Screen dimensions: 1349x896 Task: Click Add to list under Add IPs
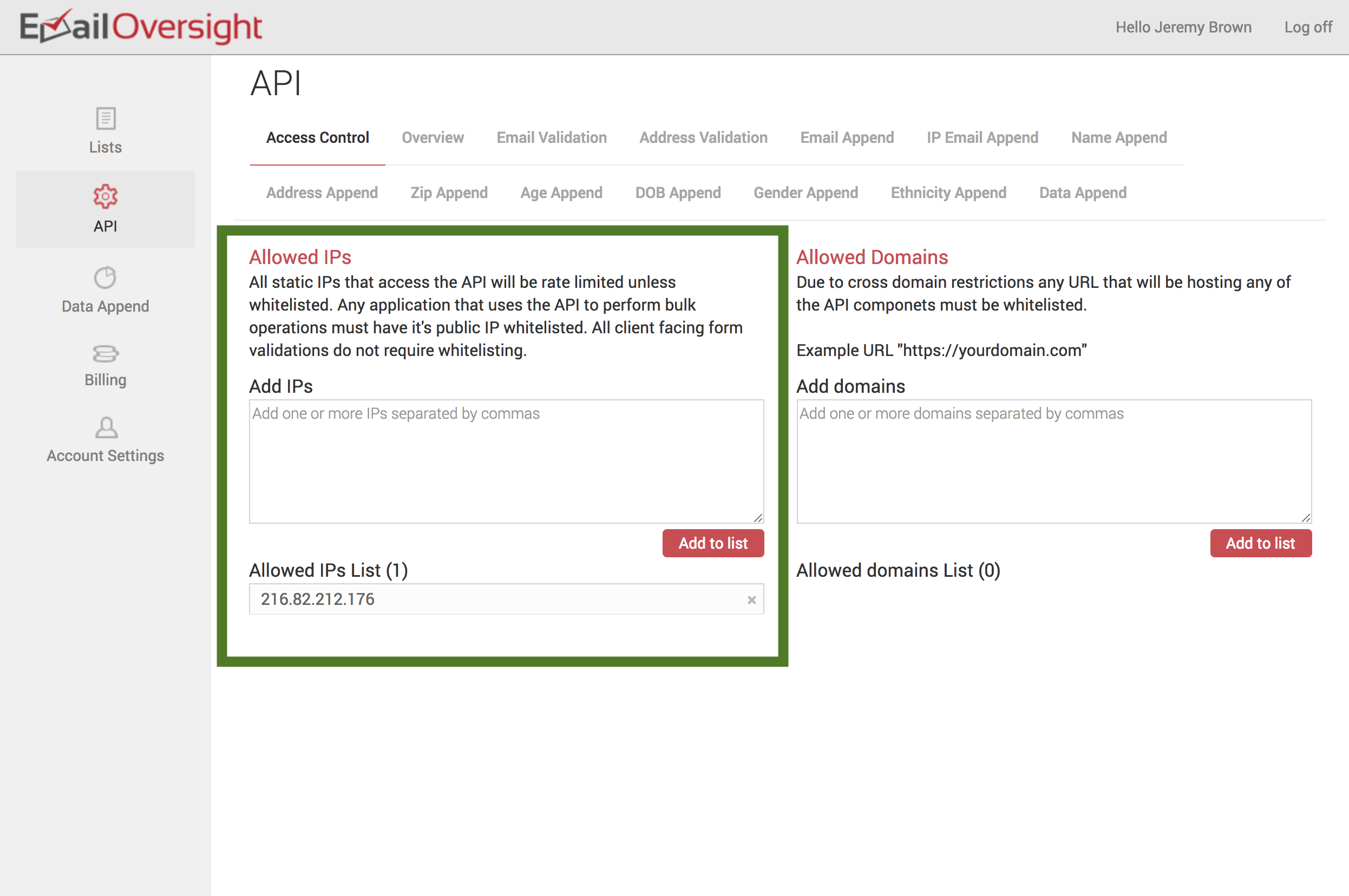[x=713, y=543]
